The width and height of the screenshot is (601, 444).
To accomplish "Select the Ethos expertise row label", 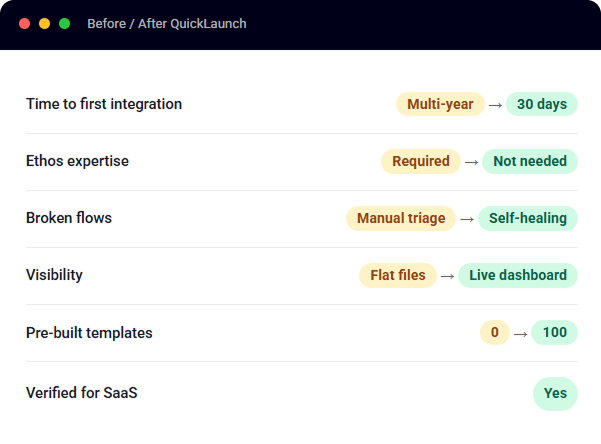I will (x=77, y=161).
